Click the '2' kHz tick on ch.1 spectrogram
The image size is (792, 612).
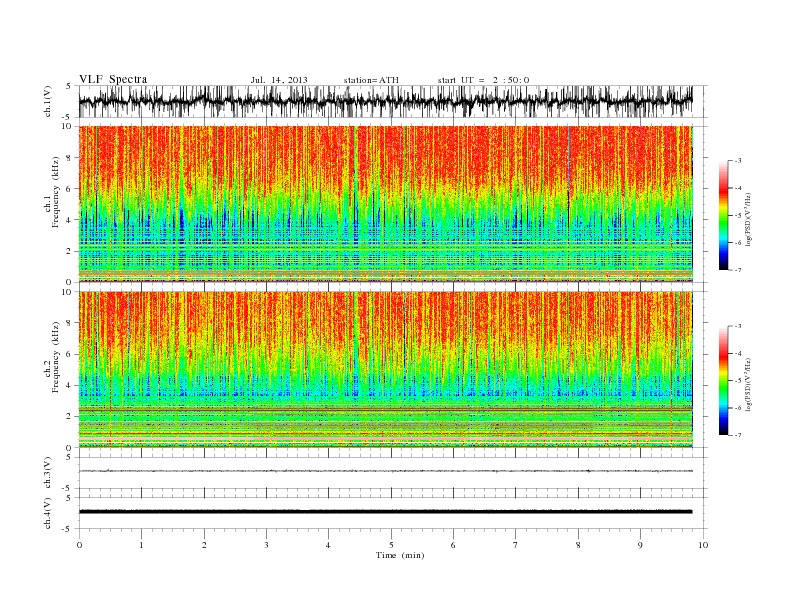pos(69,251)
